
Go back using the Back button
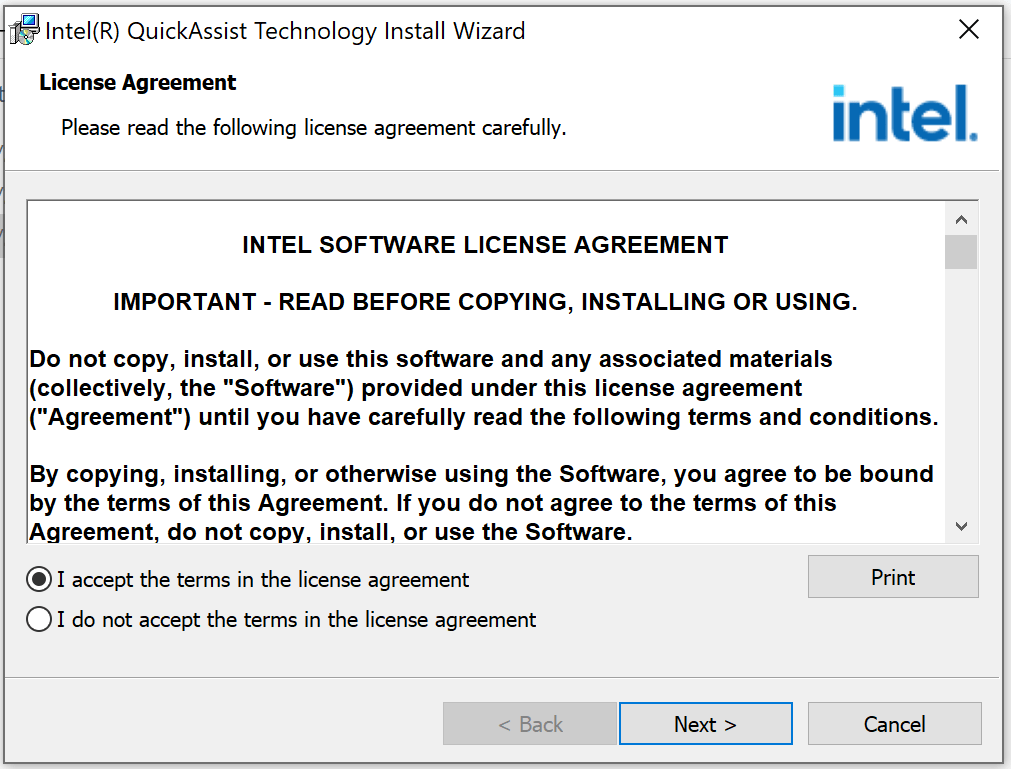coord(529,724)
